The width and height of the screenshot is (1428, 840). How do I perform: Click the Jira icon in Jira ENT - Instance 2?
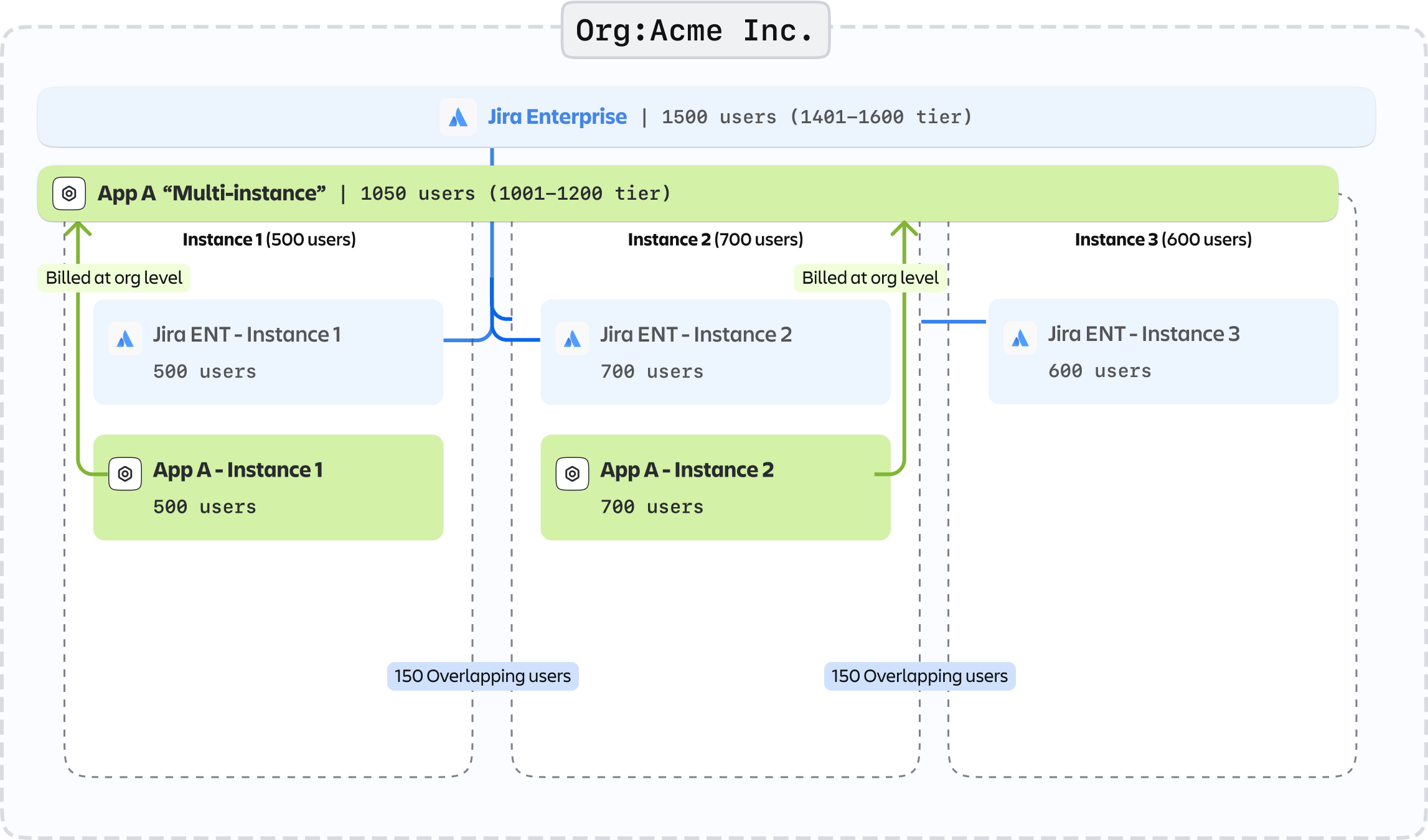coord(572,339)
